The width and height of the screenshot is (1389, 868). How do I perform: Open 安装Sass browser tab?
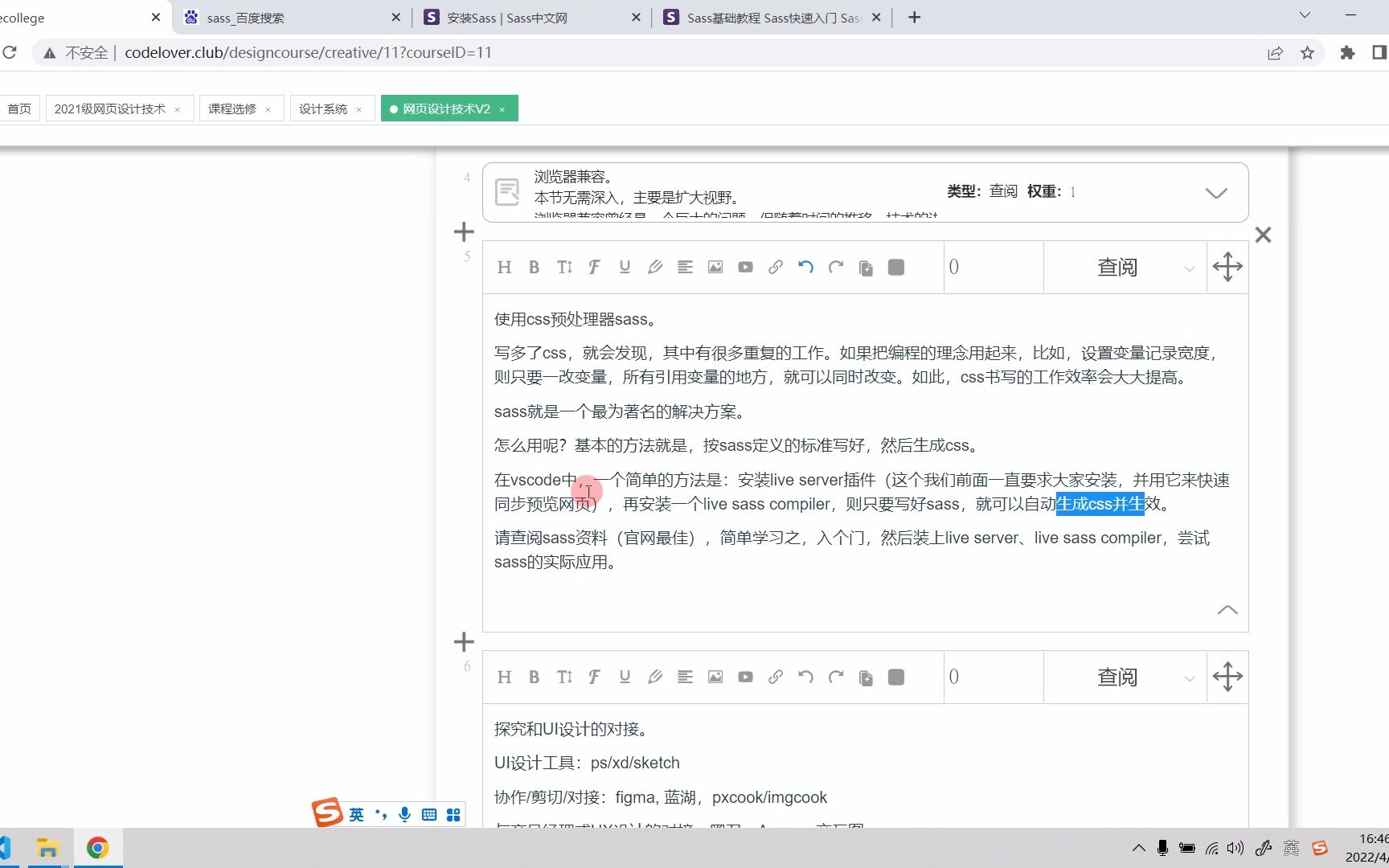(x=531, y=18)
